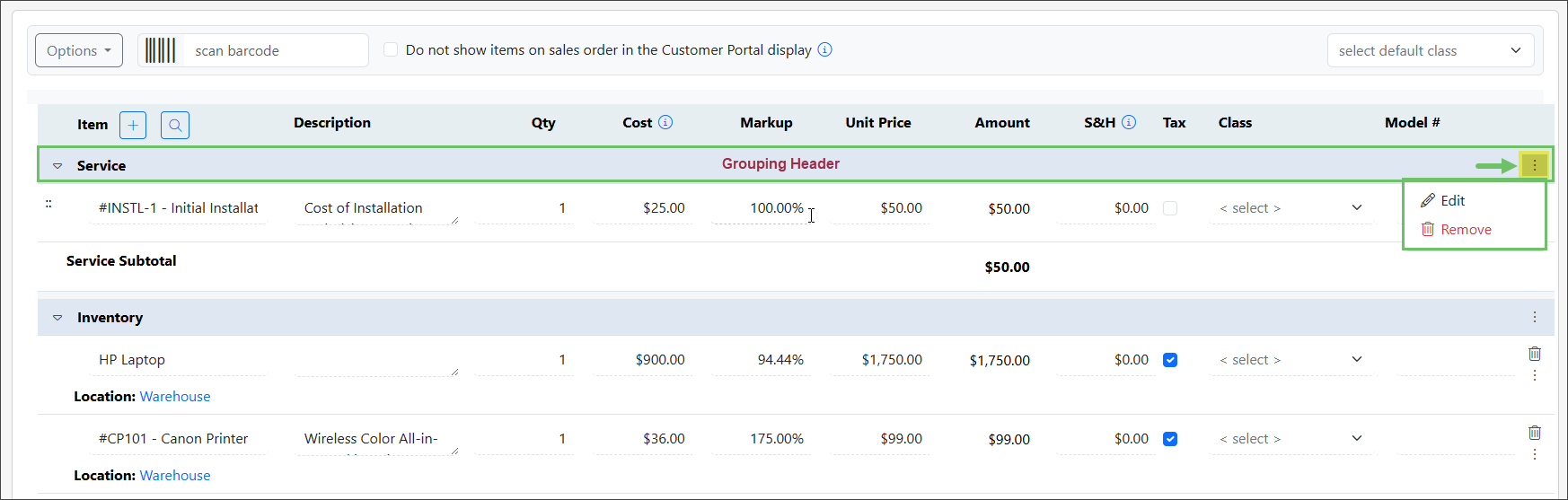Open Class select for Canon Printer row

tap(1291, 439)
